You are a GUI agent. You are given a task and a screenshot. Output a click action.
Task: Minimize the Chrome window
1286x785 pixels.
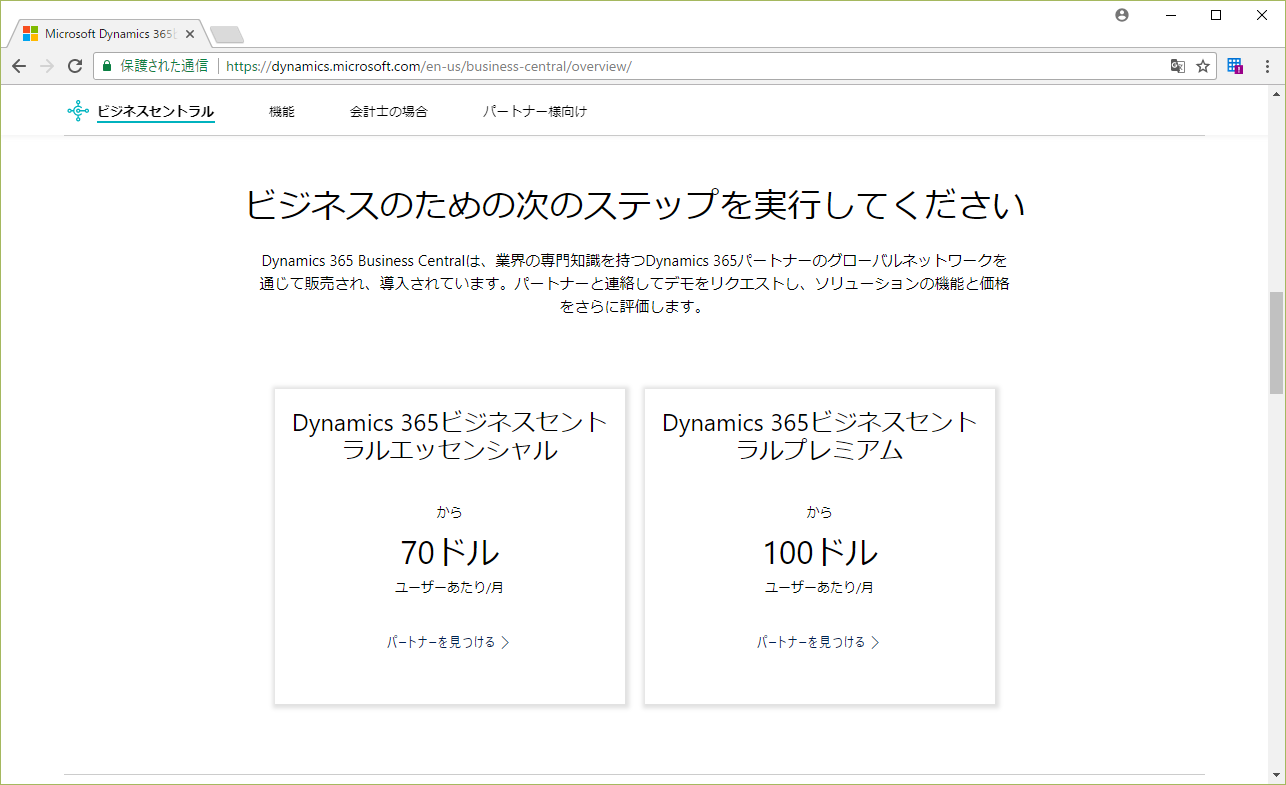coord(1170,15)
